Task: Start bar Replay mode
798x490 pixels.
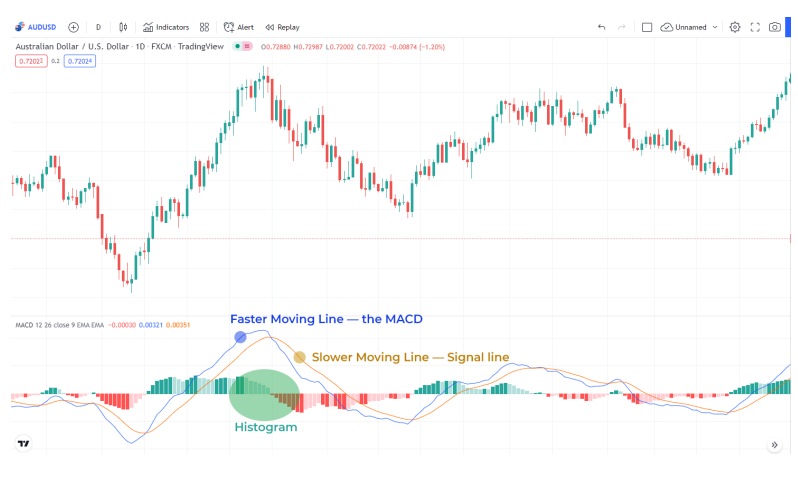Action: [x=282, y=27]
